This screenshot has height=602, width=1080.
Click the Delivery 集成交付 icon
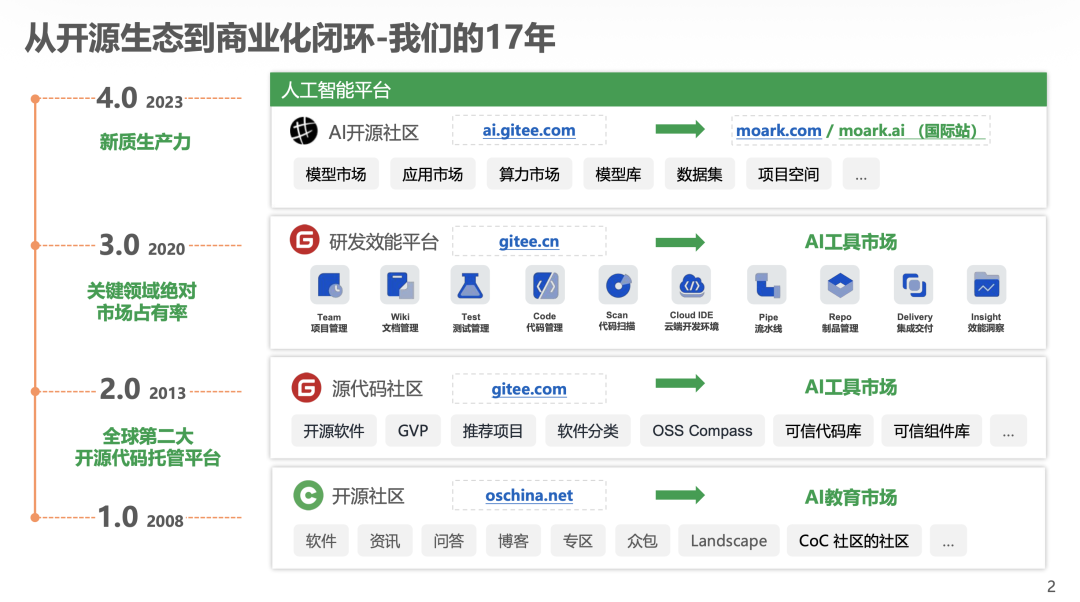[914, 285]
